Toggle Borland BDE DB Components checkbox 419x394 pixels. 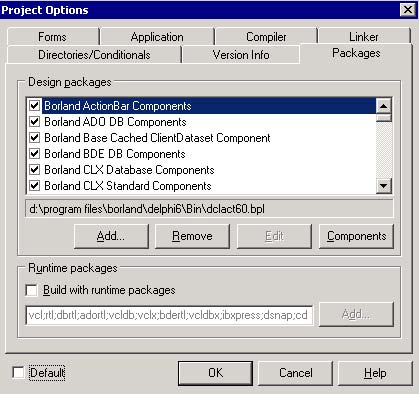click(x=35, y=154)
